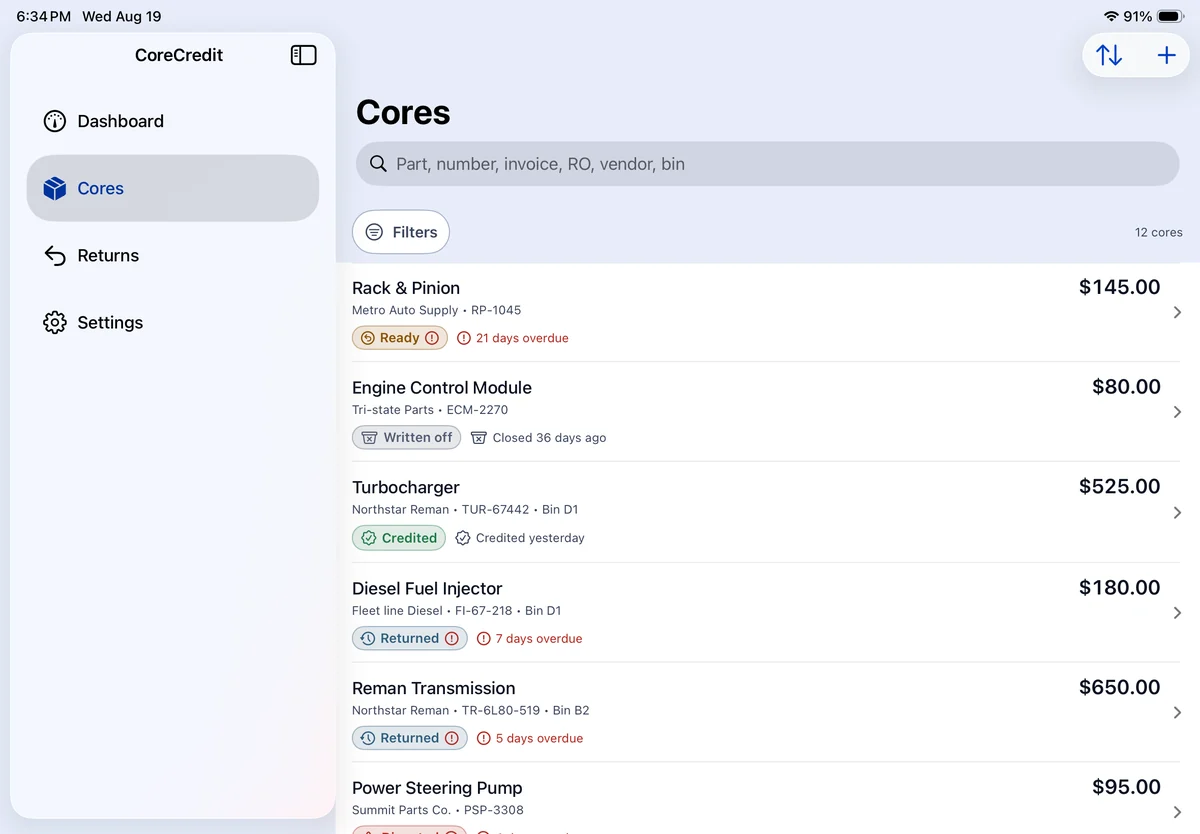Viewport: 1200px width, 834px height.
Task: Open the Turbocharger core
Action: click(768, 512)
